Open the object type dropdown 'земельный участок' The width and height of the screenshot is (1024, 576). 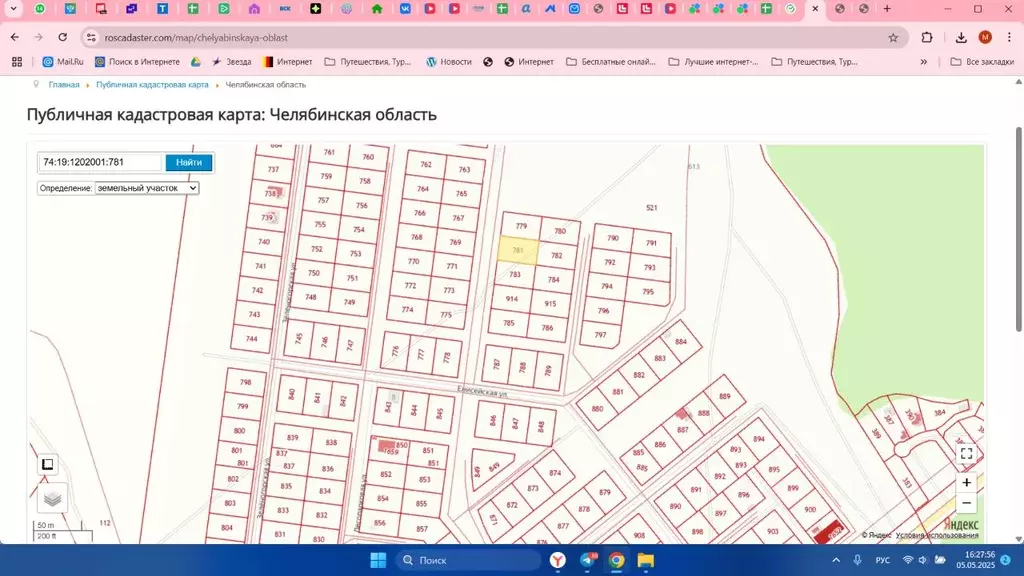[x=146, y=188]
